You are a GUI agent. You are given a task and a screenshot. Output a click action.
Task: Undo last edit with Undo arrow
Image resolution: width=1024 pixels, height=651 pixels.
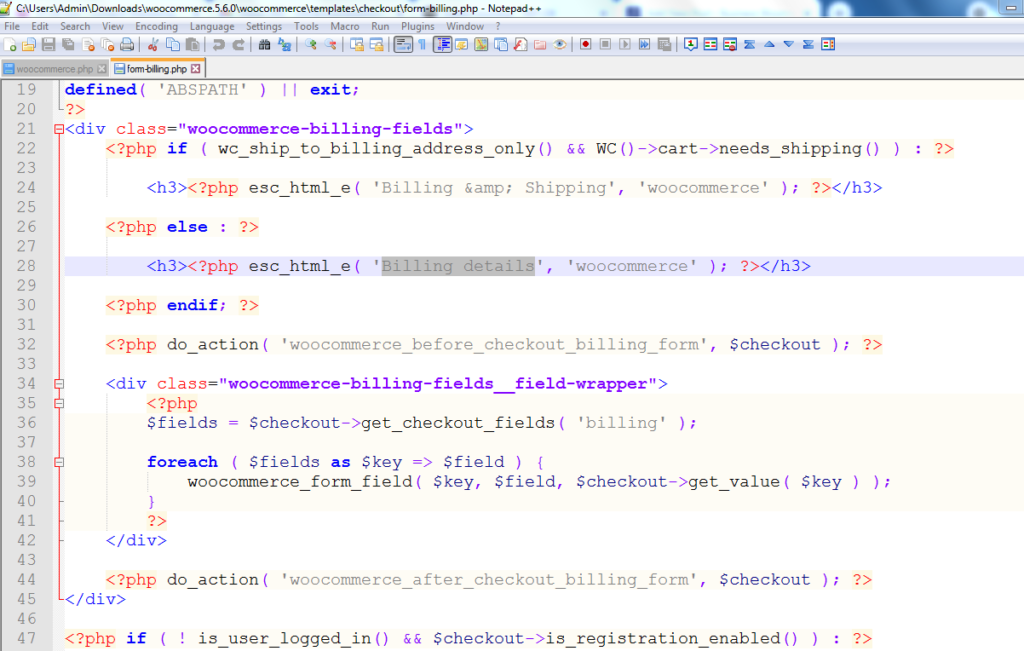click(x=218, y=44)
